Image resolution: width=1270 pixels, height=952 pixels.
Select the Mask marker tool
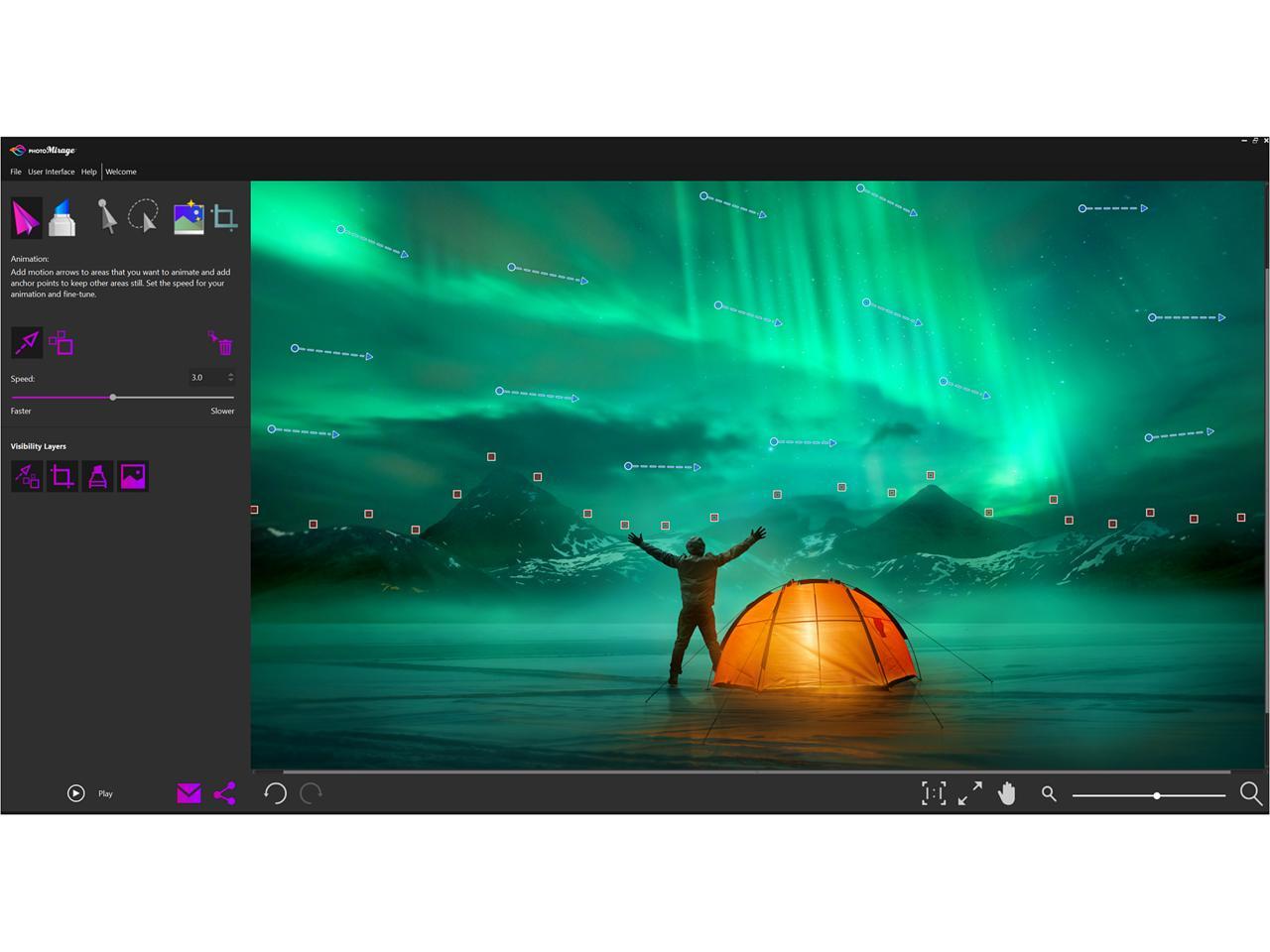tap(62, 217)
